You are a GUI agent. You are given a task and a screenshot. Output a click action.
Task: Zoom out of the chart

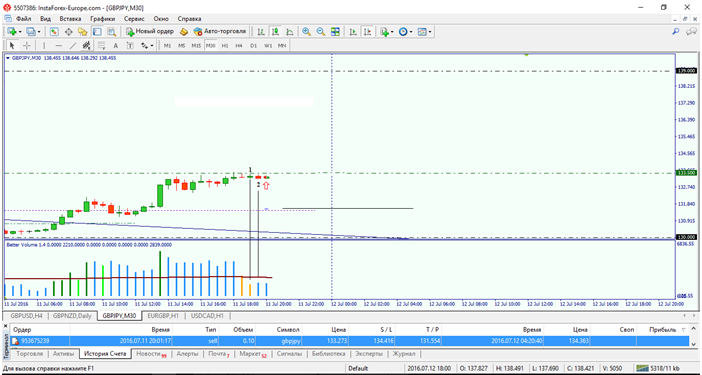[321, 32]
